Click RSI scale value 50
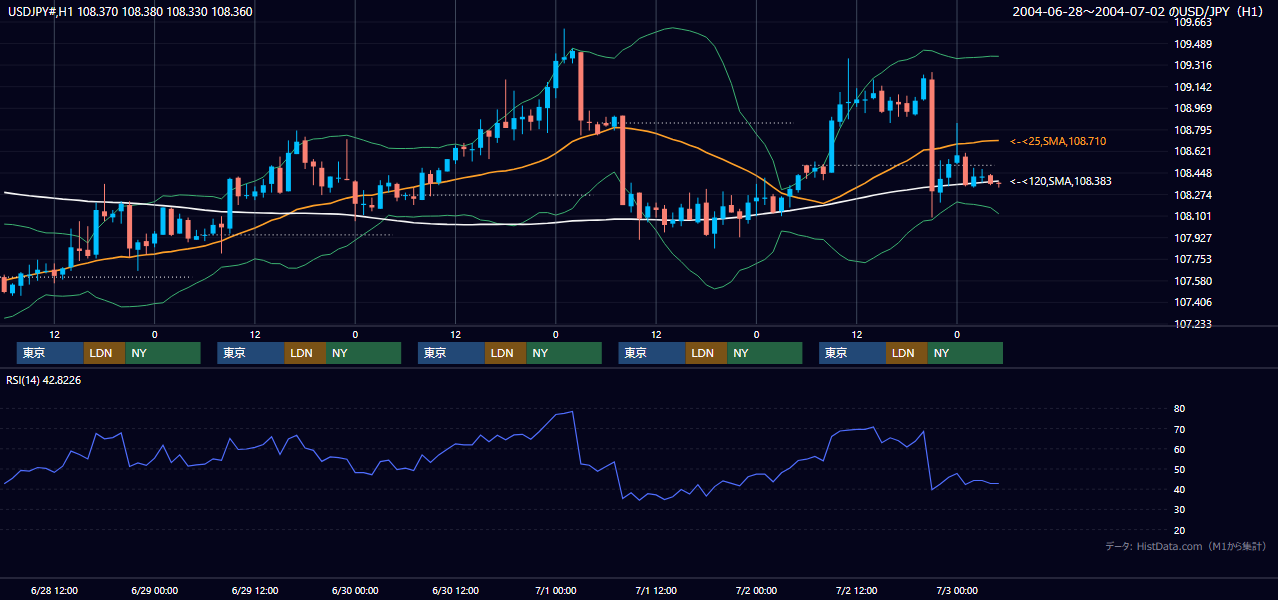This screenshot has height=600, width=1278. click(x=1180, y=469)
